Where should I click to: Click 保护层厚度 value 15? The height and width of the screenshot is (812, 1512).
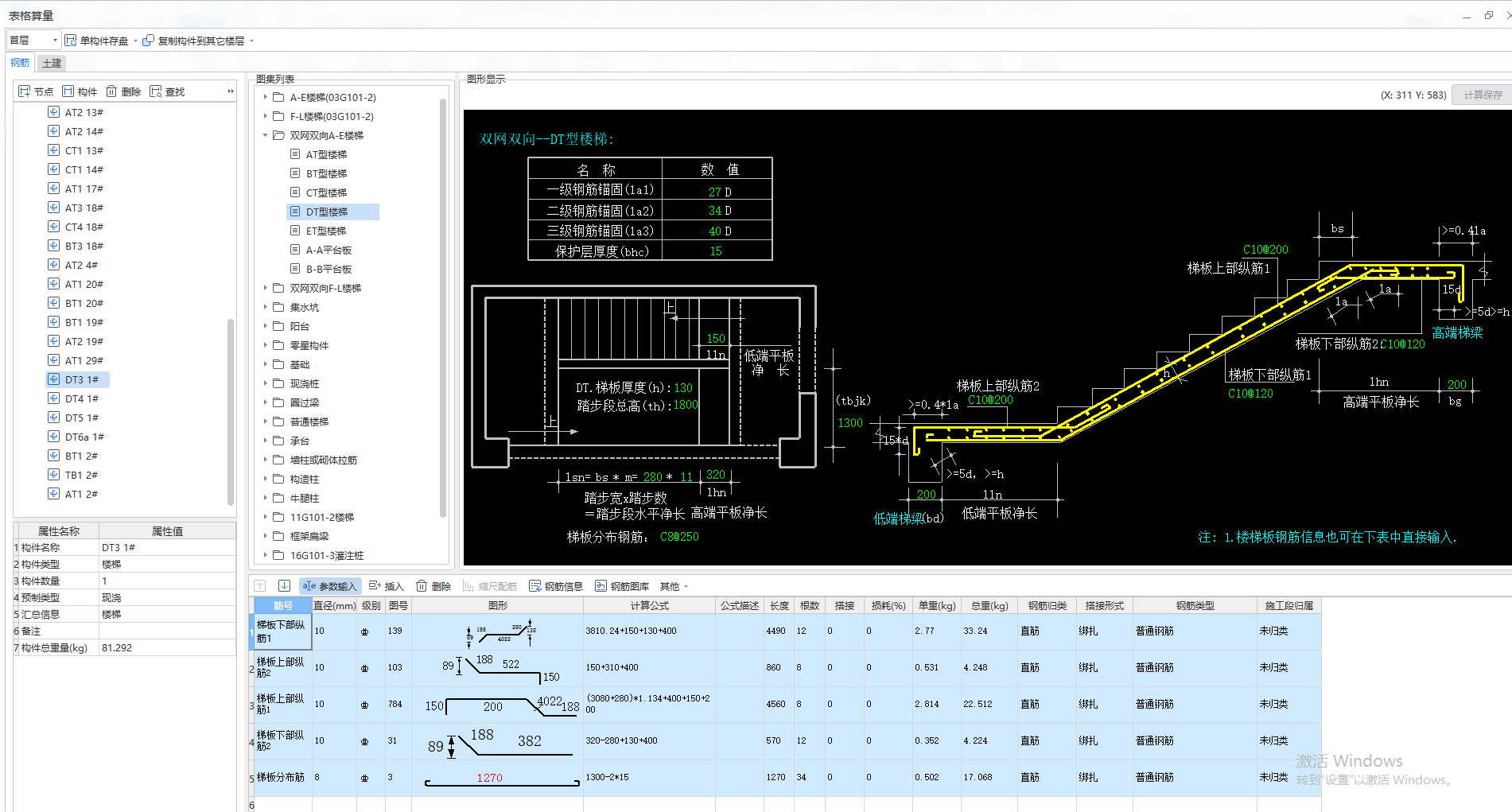tap(716, 251)
